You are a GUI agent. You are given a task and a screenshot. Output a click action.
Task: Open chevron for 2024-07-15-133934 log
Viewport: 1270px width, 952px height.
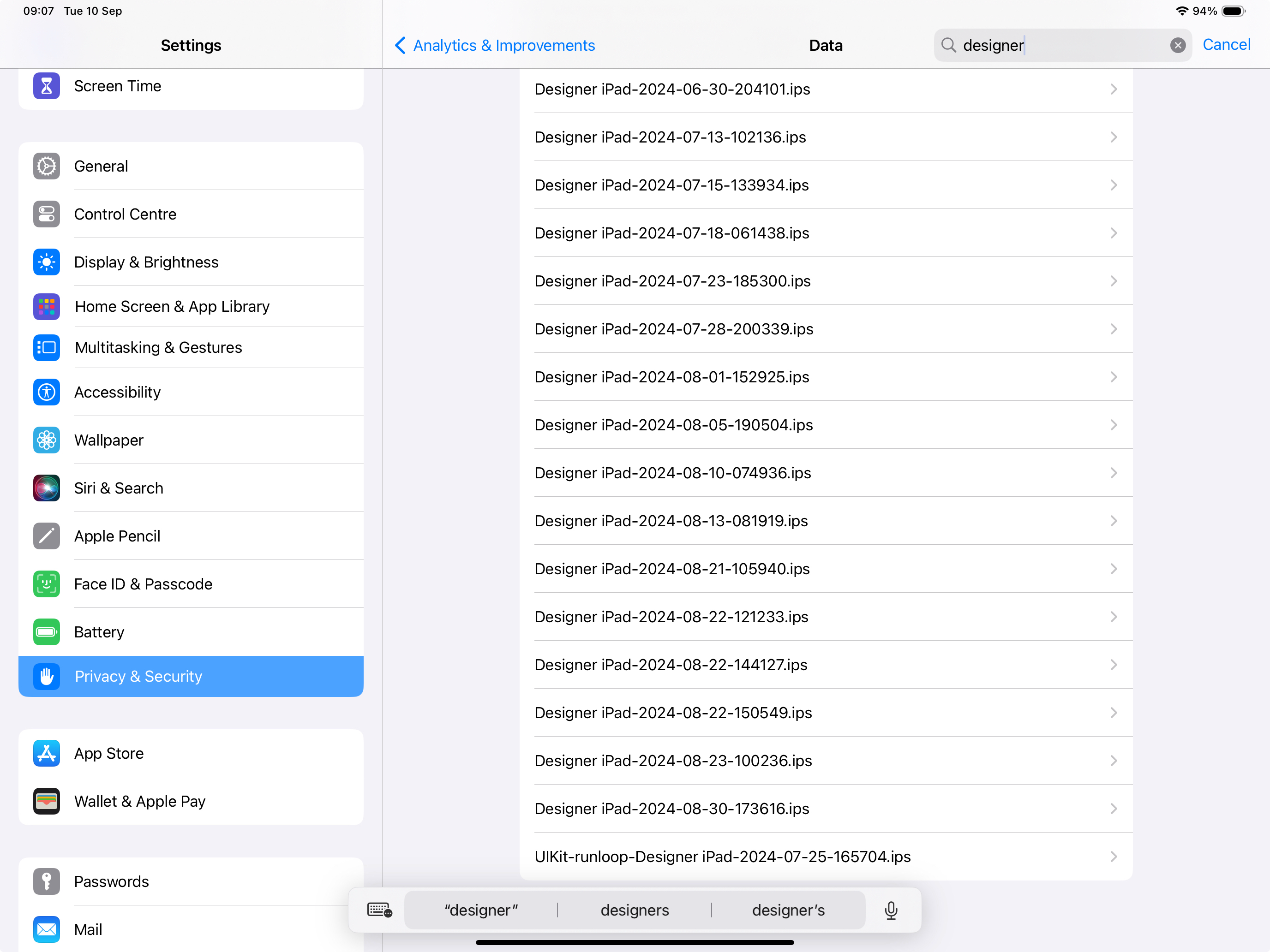coord(1114,185)
